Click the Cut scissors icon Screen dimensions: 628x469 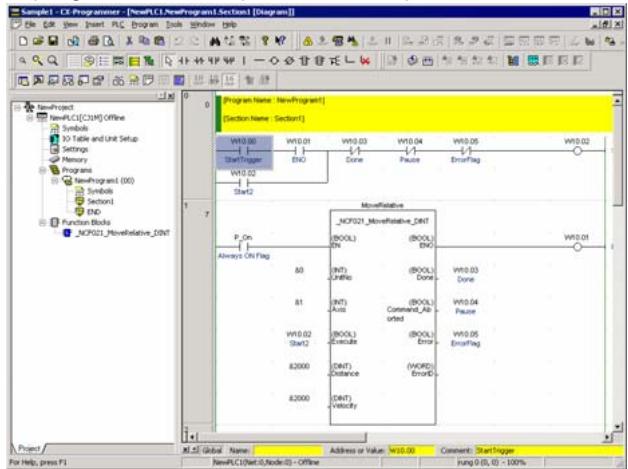[x=129, y=41]
